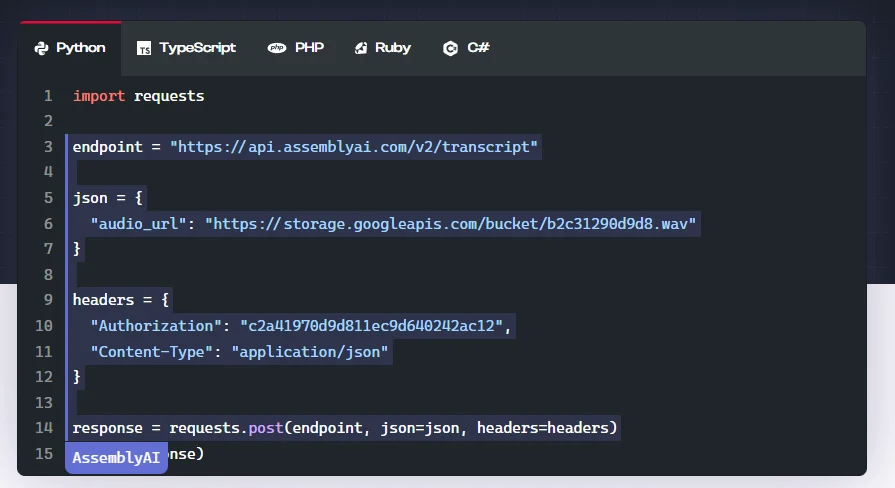Viewport: 895px width, 488px height.
Task: Open the PHP code tab
Action: click(x=309, y=48)
